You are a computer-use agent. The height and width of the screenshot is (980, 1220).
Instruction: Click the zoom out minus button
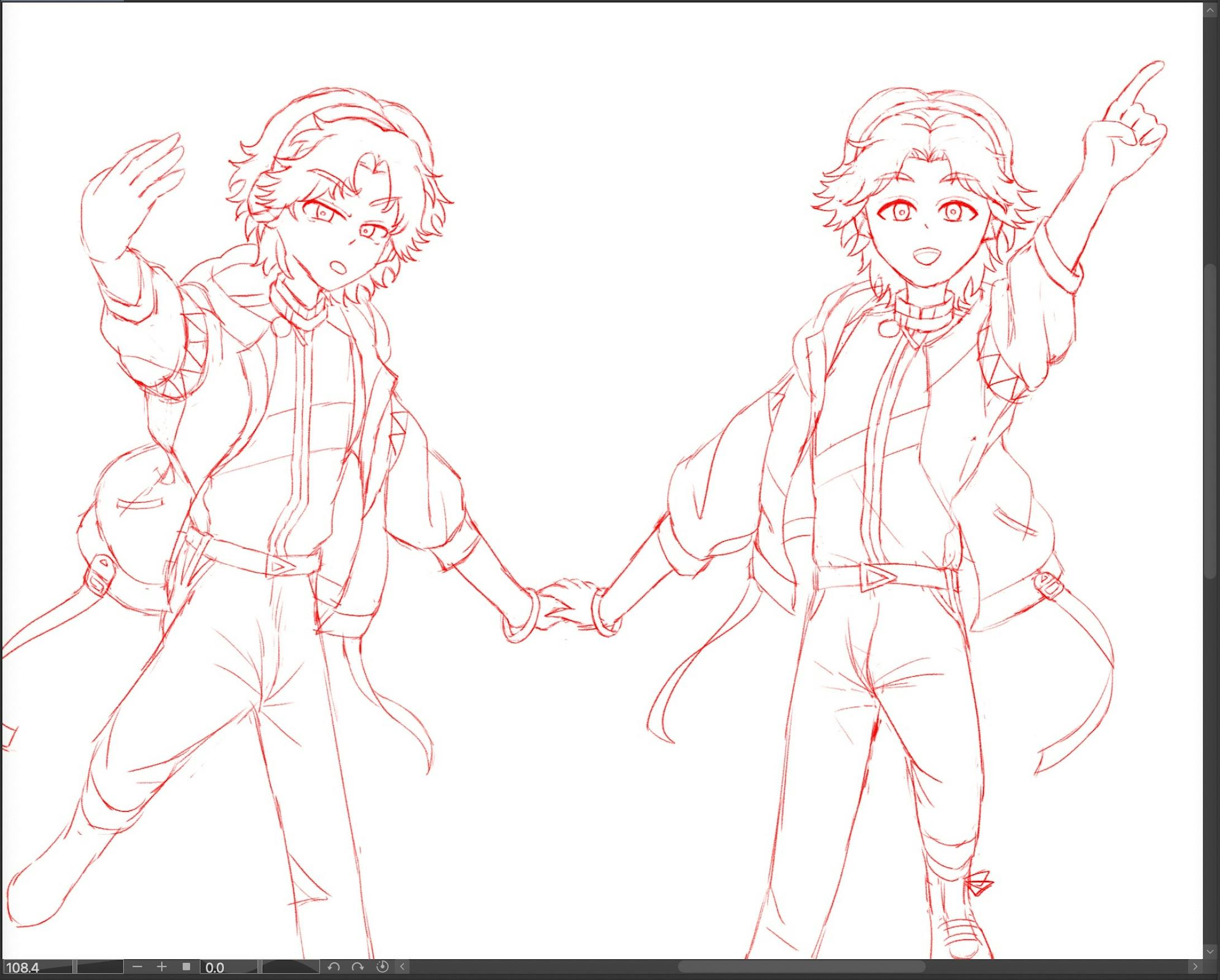tap(137, 967)
